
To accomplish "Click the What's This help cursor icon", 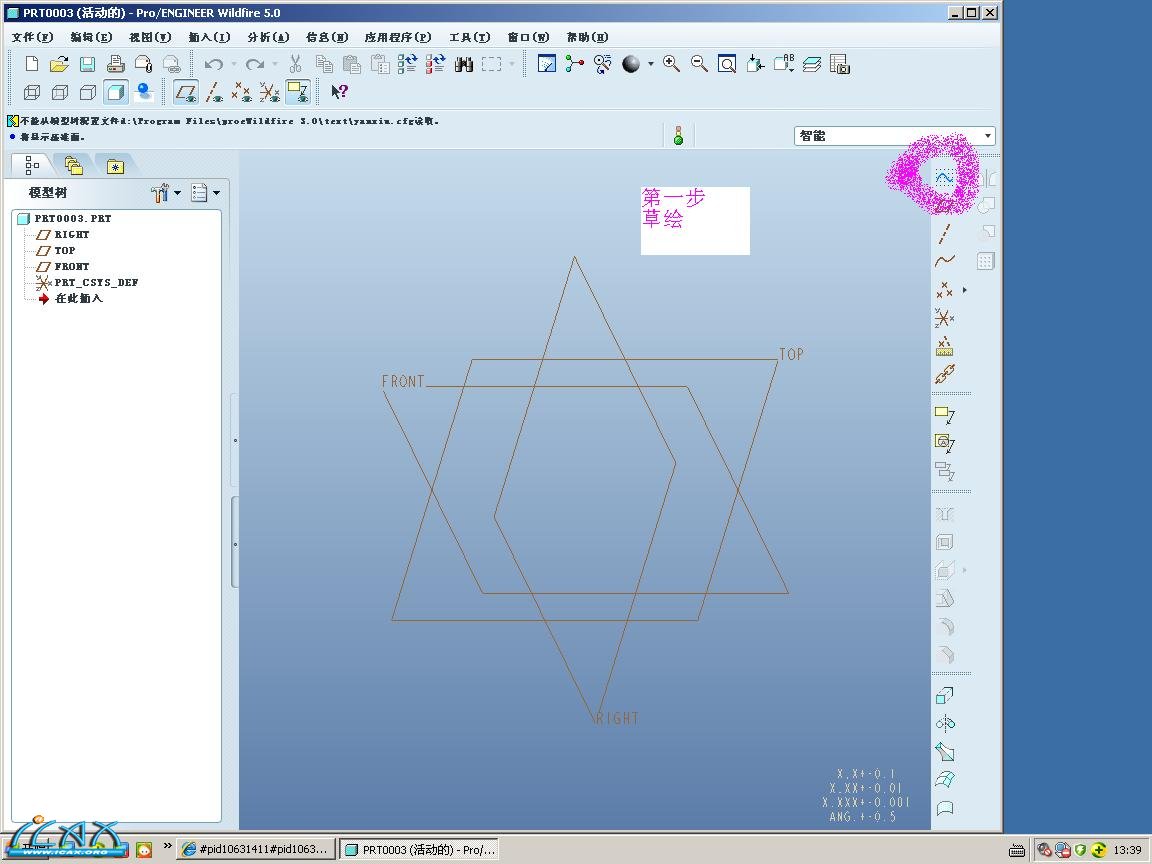I will pyautogui.click(x=340, y=92).
